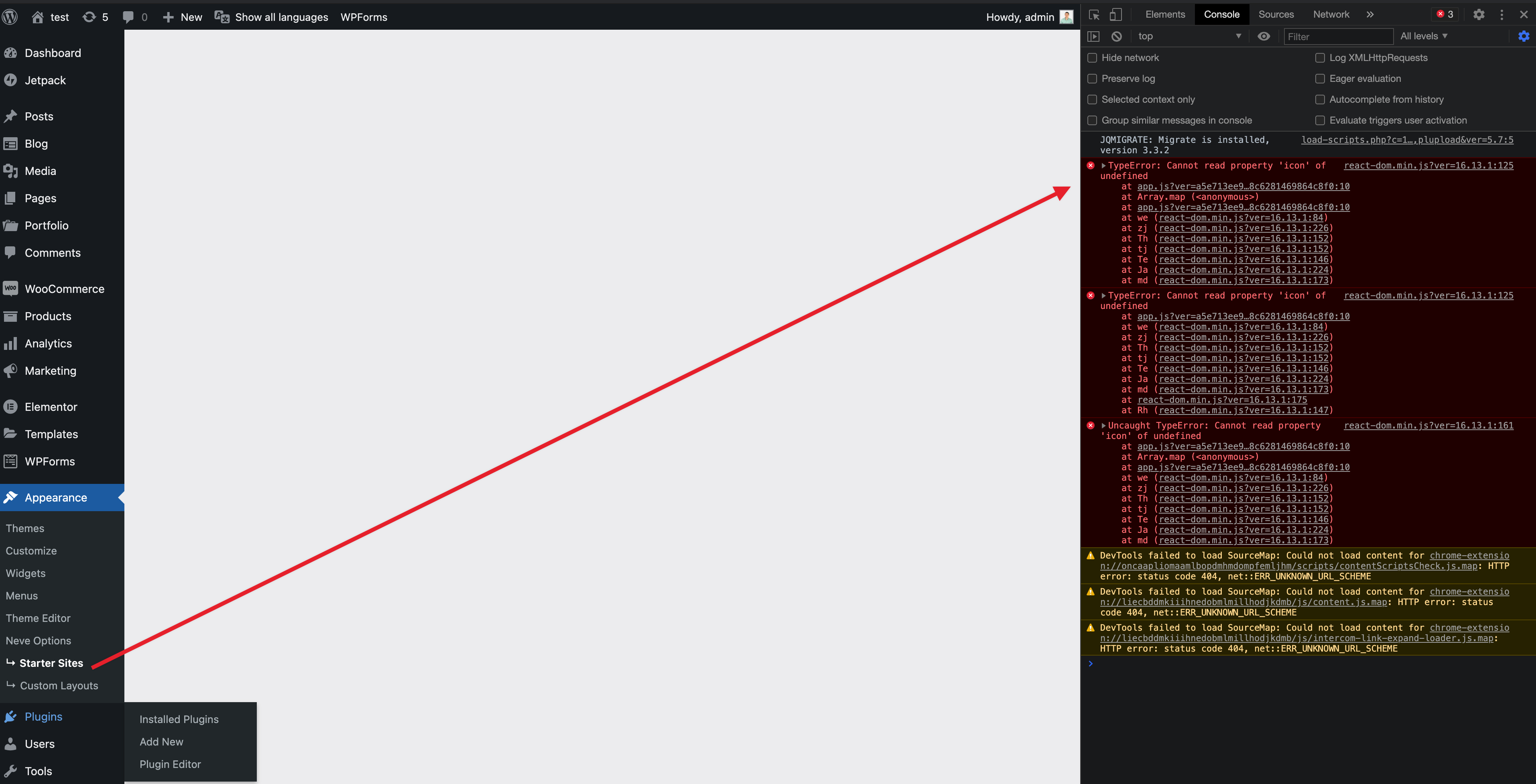Open the top JavaScript context dropdown
Screen dimensions: 1536x784
click(1190, 37)
